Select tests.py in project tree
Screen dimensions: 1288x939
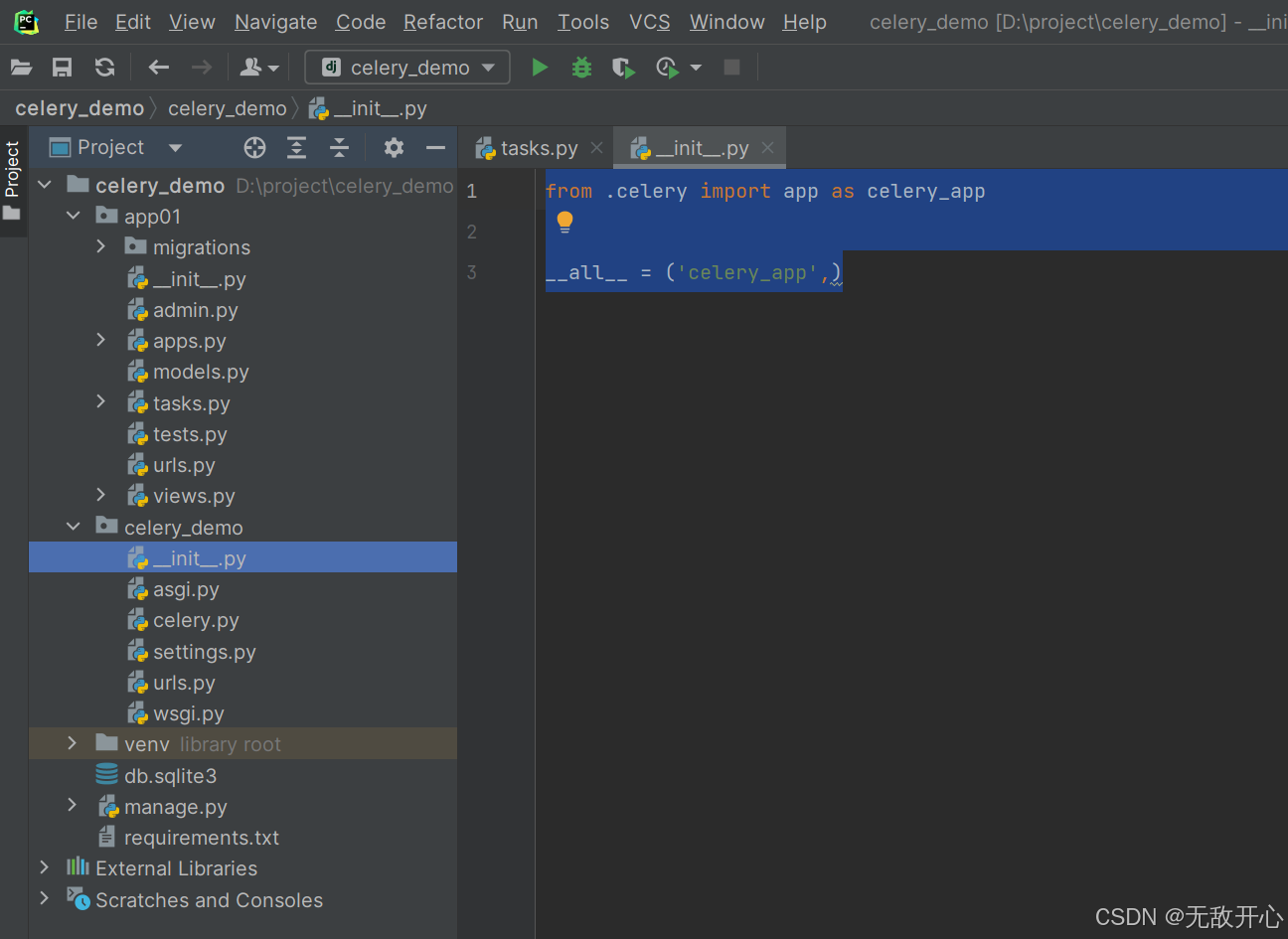(x=190, y=434)
